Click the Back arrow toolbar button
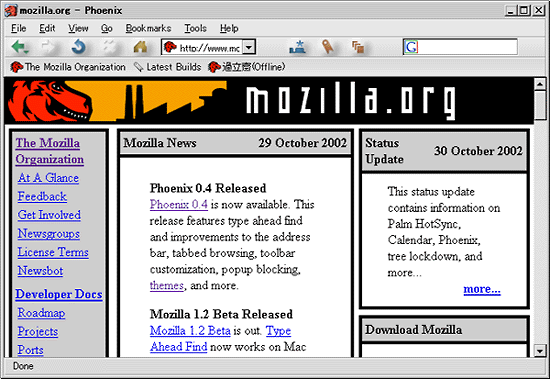The height and width of the screenshot is (379, 550). coord(20,47)
